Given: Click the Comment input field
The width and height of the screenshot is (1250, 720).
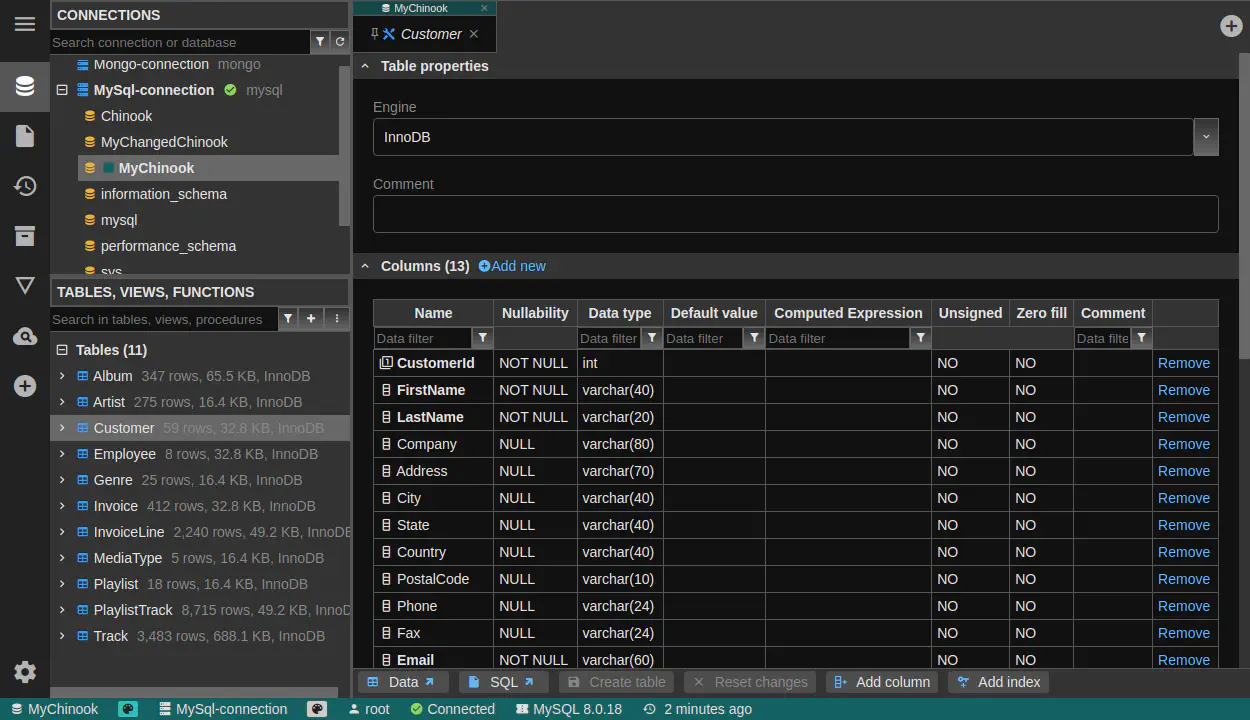Looking at the screenshot, I should [795, 214].
